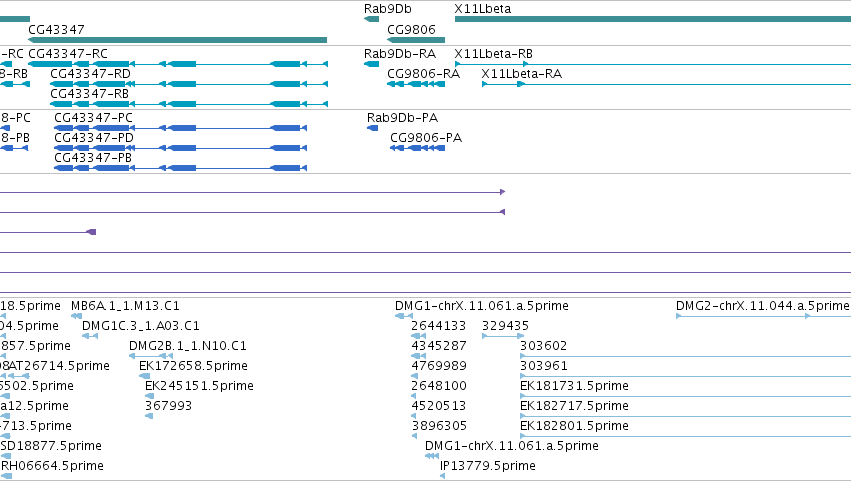The height and width of the screenshot is (481, 851).
Task: Select feature 4769989
Action: point(439,366)
